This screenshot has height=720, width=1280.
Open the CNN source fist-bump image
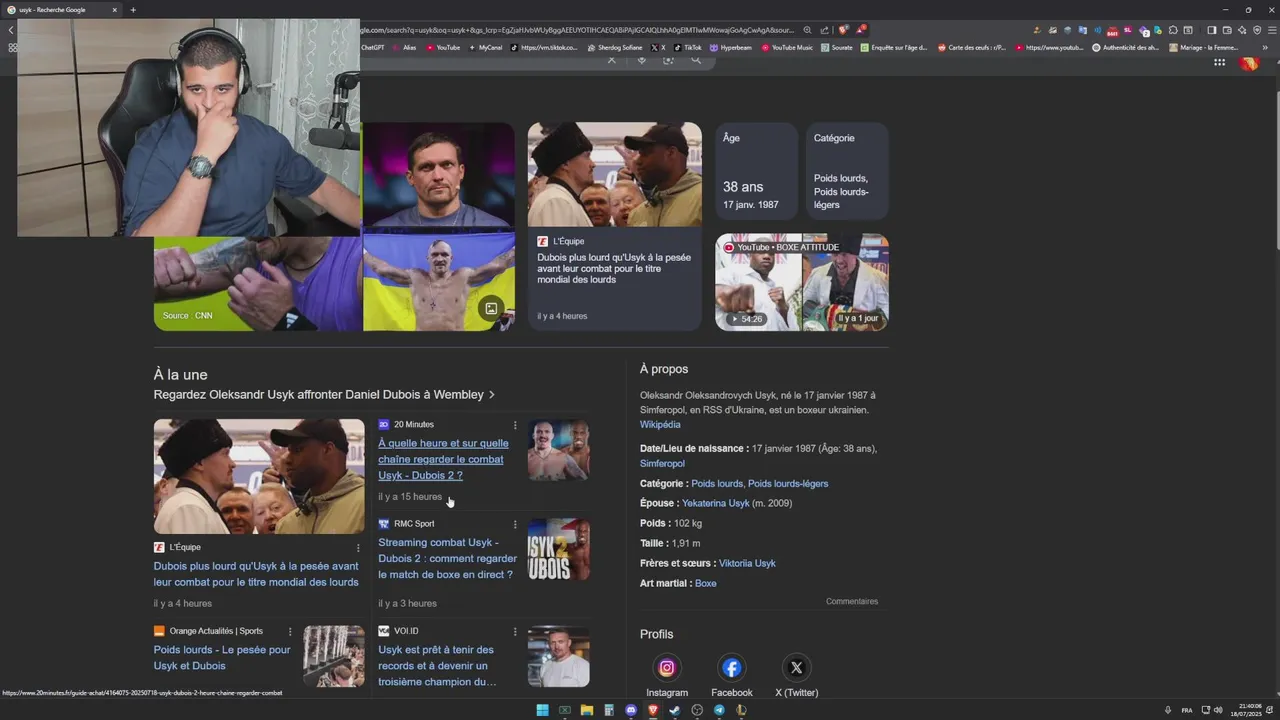click(x=258, y=283)
